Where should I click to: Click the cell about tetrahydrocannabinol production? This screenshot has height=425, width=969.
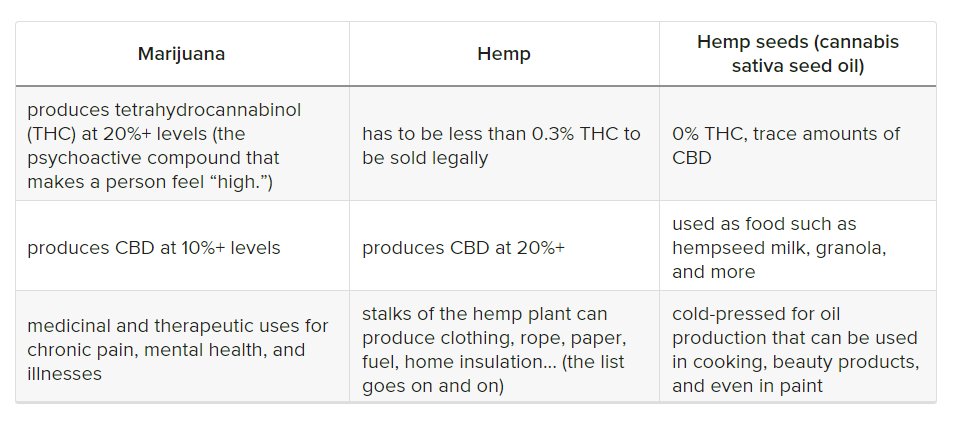coord(180,145)
